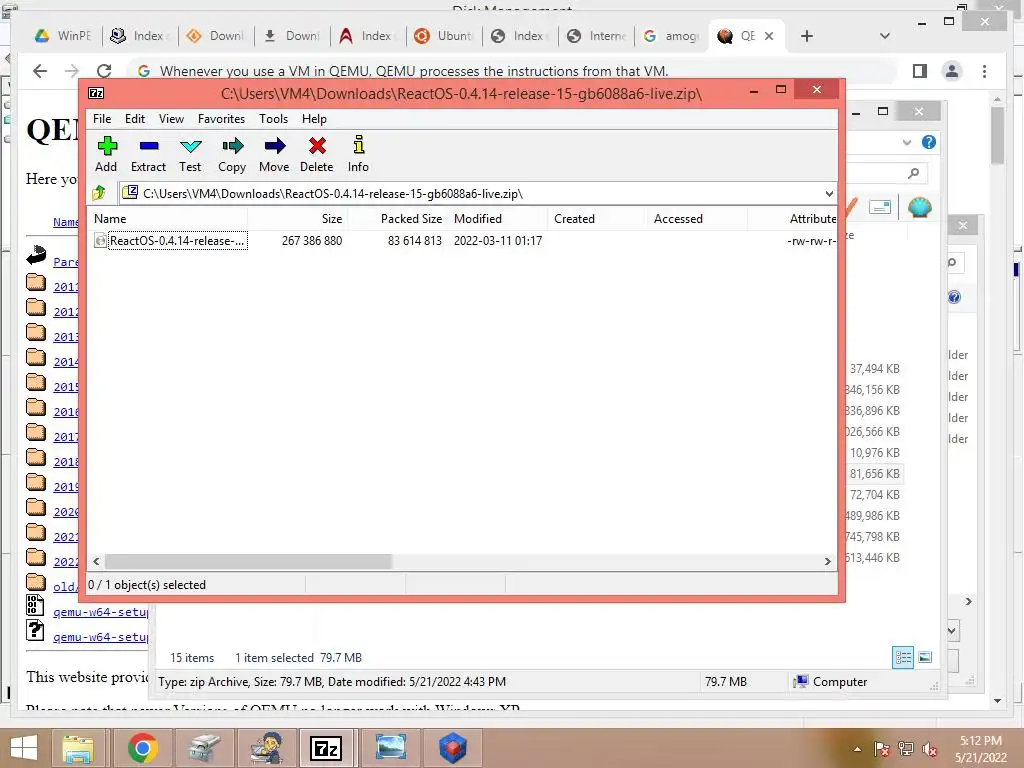1024x768 pixels.
Task: Open the Chrome side panel icon
Action: pyautogui.click(x=920, y=71)
